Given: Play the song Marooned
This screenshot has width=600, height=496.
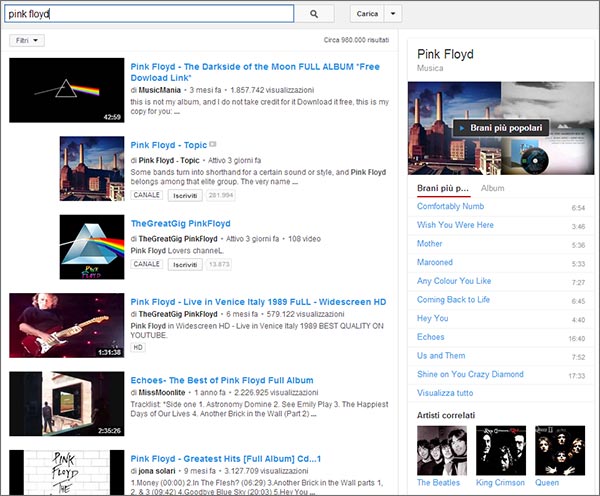Looking at the screenshot, I should coord(435,263).
